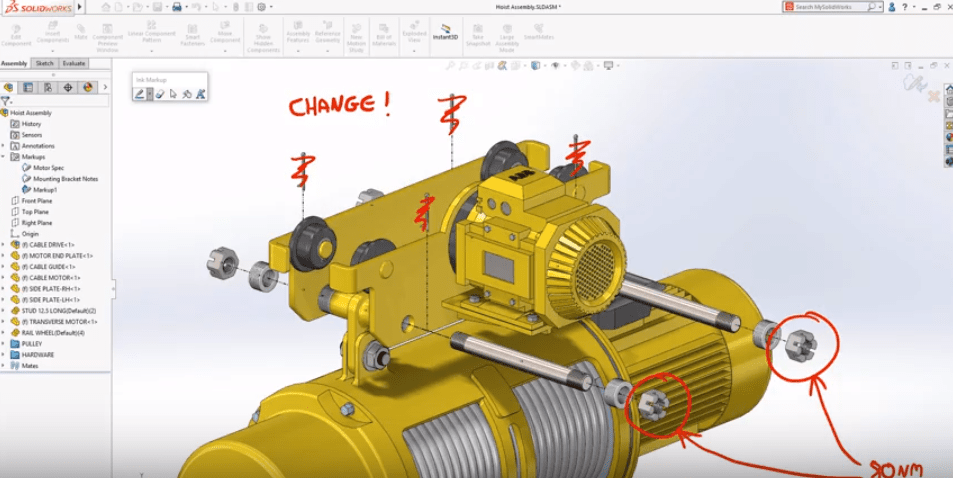Expand the SolidWorks menu arrow beside the logo
This screenshot has width=953, height=478.
click(80, 7)
